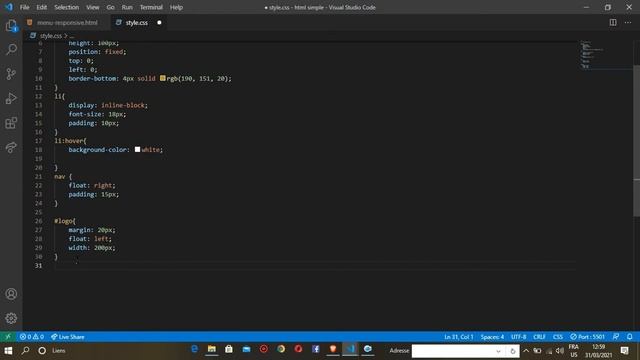
Task: Click the remote window indicator in status bar
Action: coord(8,337)
